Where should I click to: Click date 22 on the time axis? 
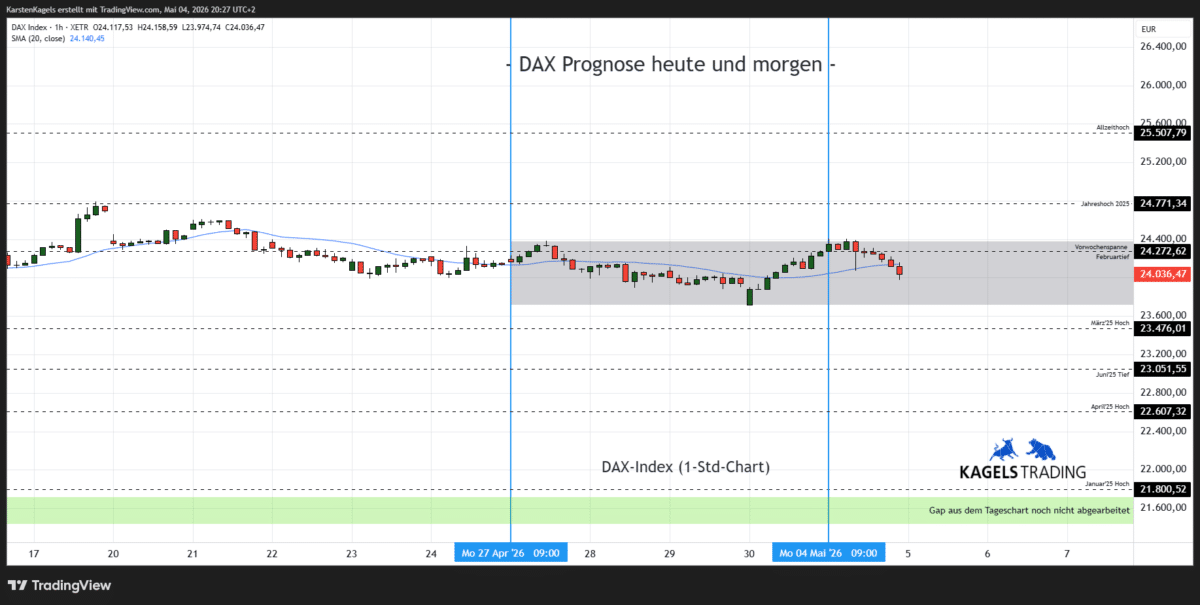[272, 554]
